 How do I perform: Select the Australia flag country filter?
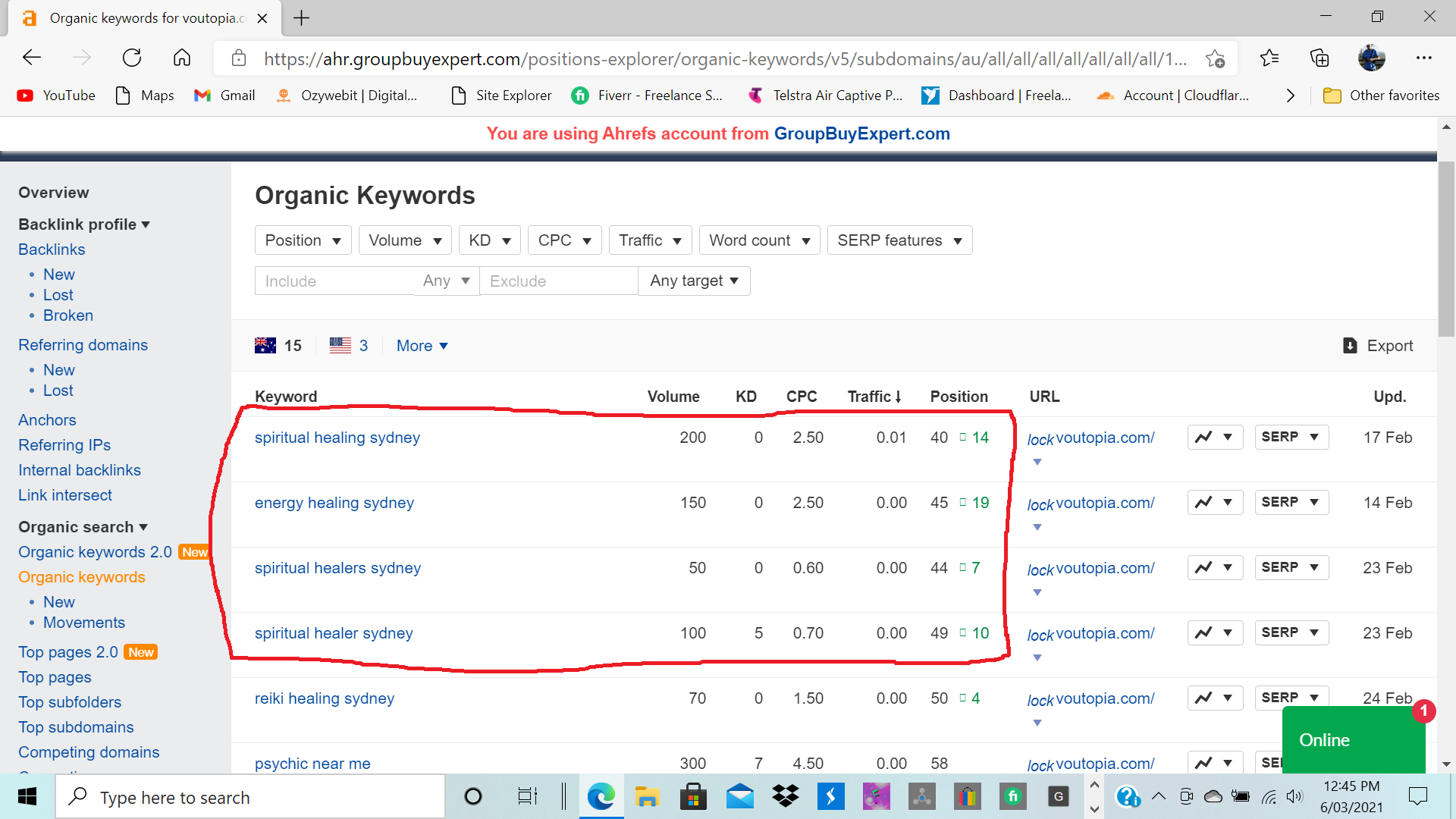265,346
